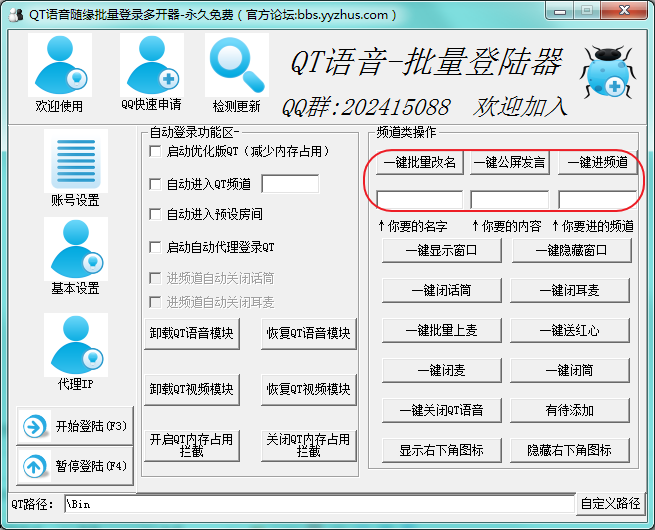Open the 代理IP proxy icon
The width and height of the screenshot is (655, 530).
tap(76, 345)
